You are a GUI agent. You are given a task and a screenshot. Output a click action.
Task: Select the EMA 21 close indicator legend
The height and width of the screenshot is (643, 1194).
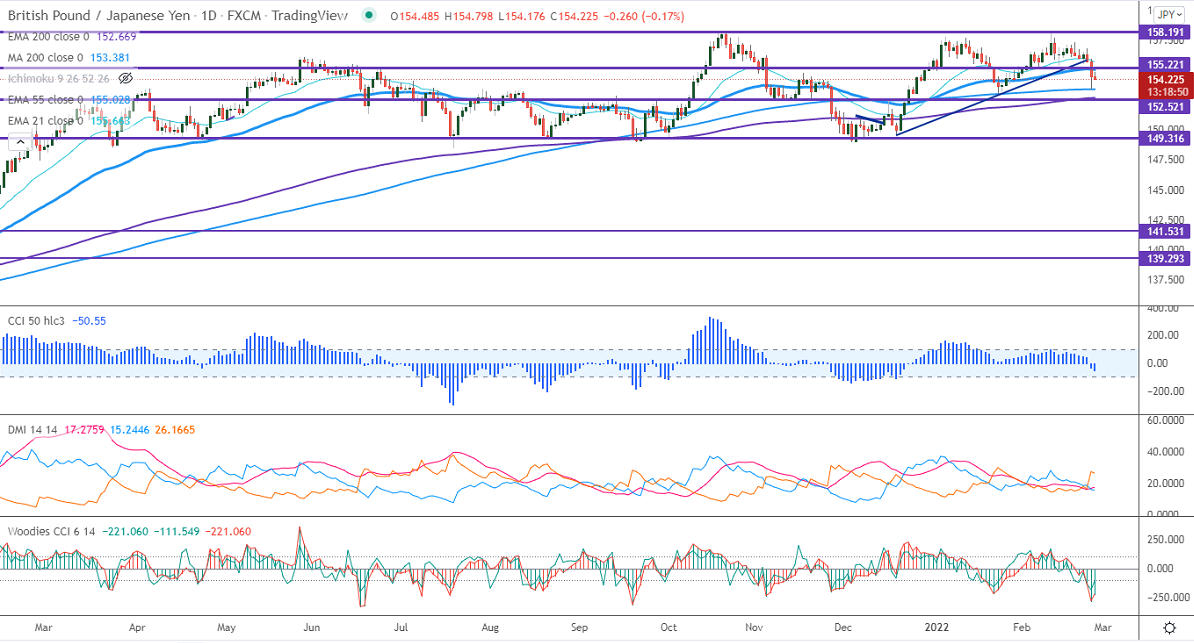[x=46, y=121]
